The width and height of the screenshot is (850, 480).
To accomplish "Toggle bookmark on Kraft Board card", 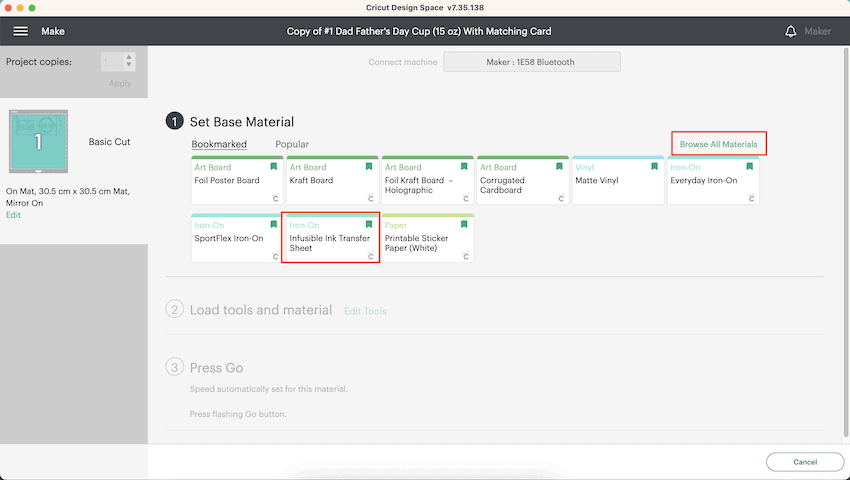I will point(369,167).
